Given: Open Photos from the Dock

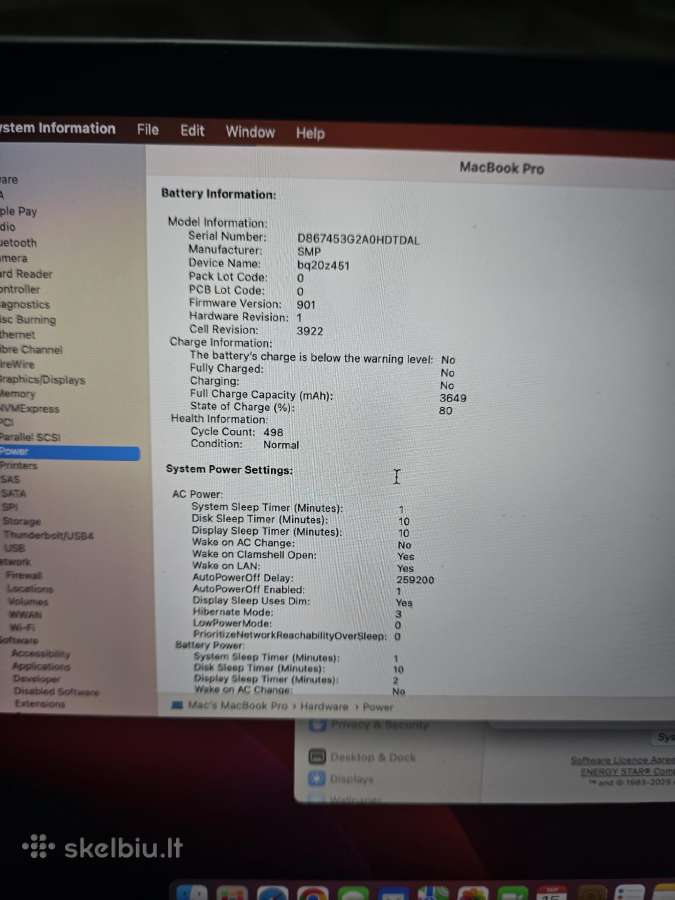Looking at the screenshot, I should coord(472,894).
